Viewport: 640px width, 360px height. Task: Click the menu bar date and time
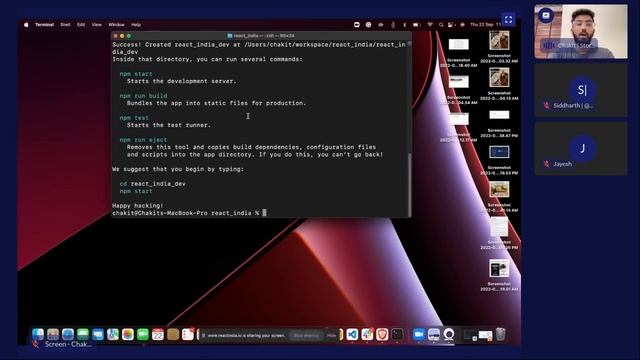point(486,25)
